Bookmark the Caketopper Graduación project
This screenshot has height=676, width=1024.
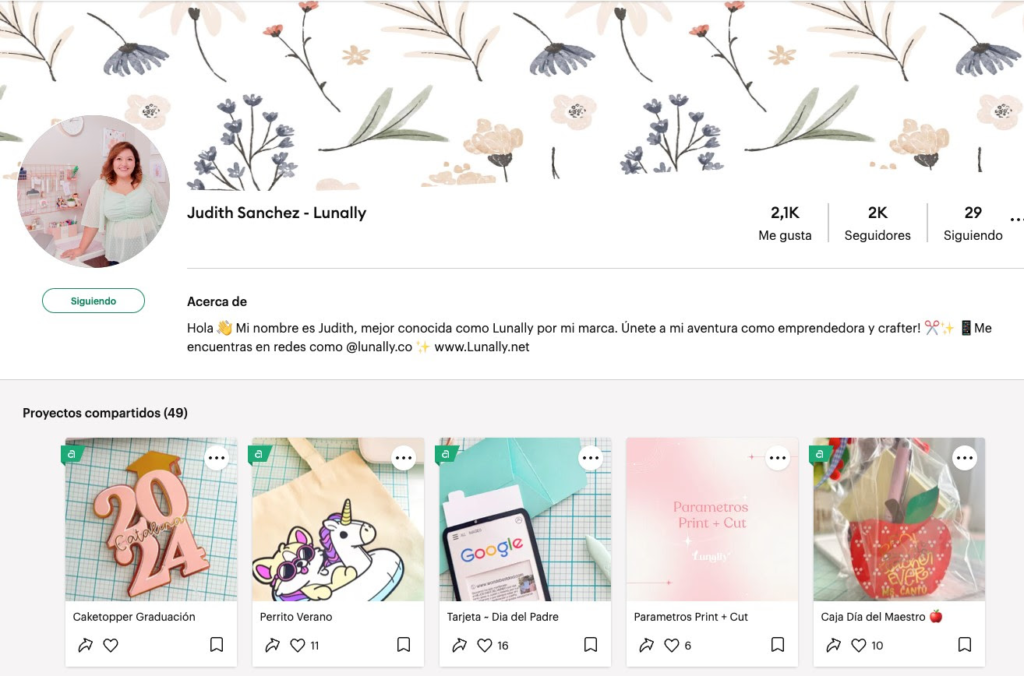coord(217,645)
